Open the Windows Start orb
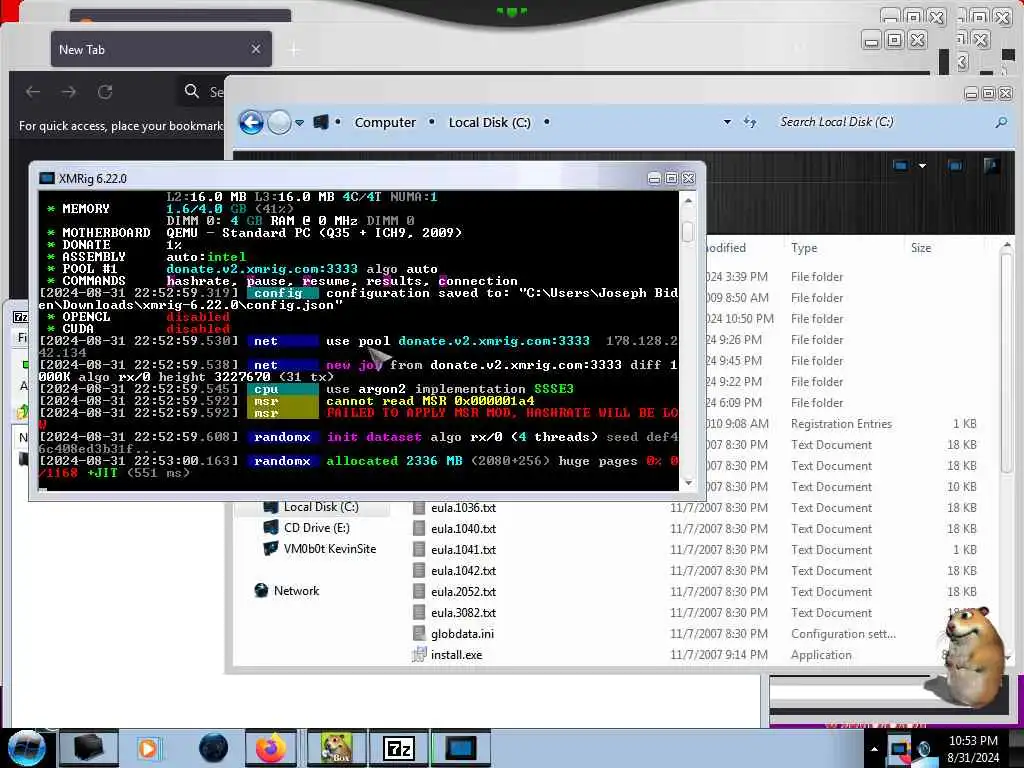Image resolution: width=1024 pixels, height=768 pixels. [26, 748]
